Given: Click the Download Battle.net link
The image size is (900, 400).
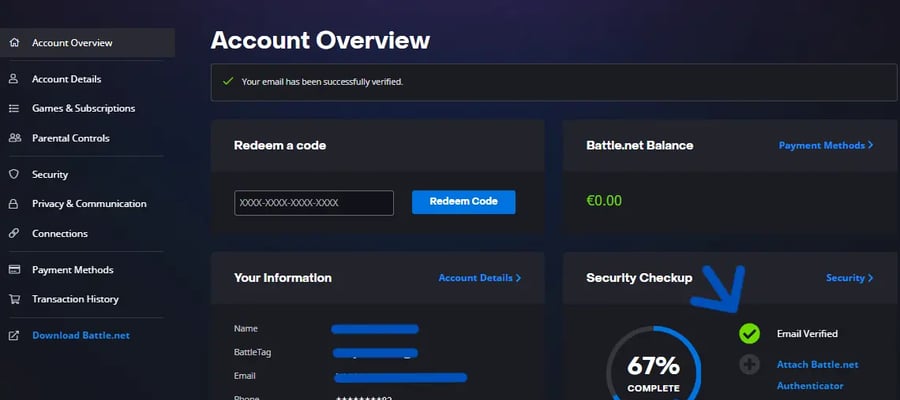Looking at the screenshot, I should [81, 336].
